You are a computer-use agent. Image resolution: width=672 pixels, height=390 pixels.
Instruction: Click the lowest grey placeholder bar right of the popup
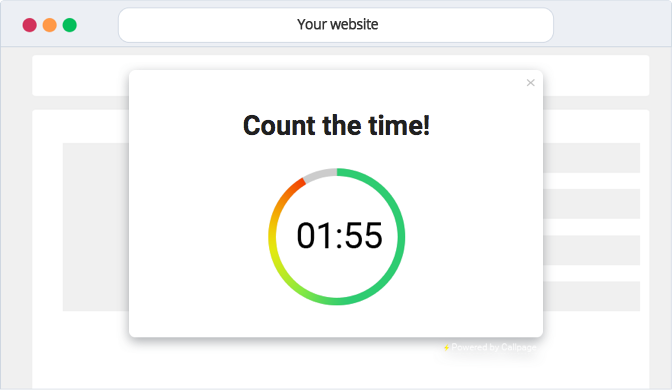point(591,296)
